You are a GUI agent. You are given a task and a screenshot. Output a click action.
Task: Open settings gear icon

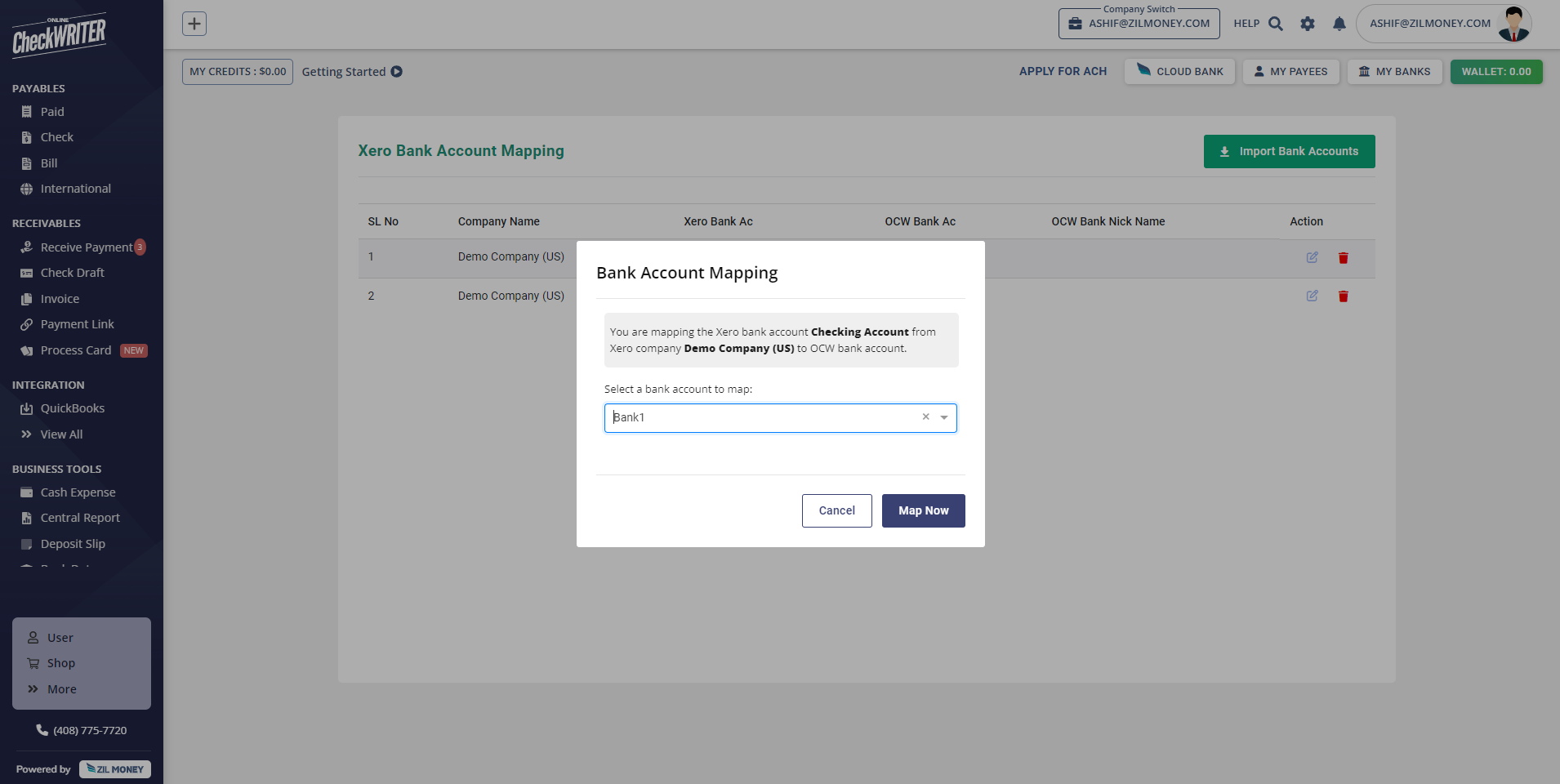point(1308,24)
